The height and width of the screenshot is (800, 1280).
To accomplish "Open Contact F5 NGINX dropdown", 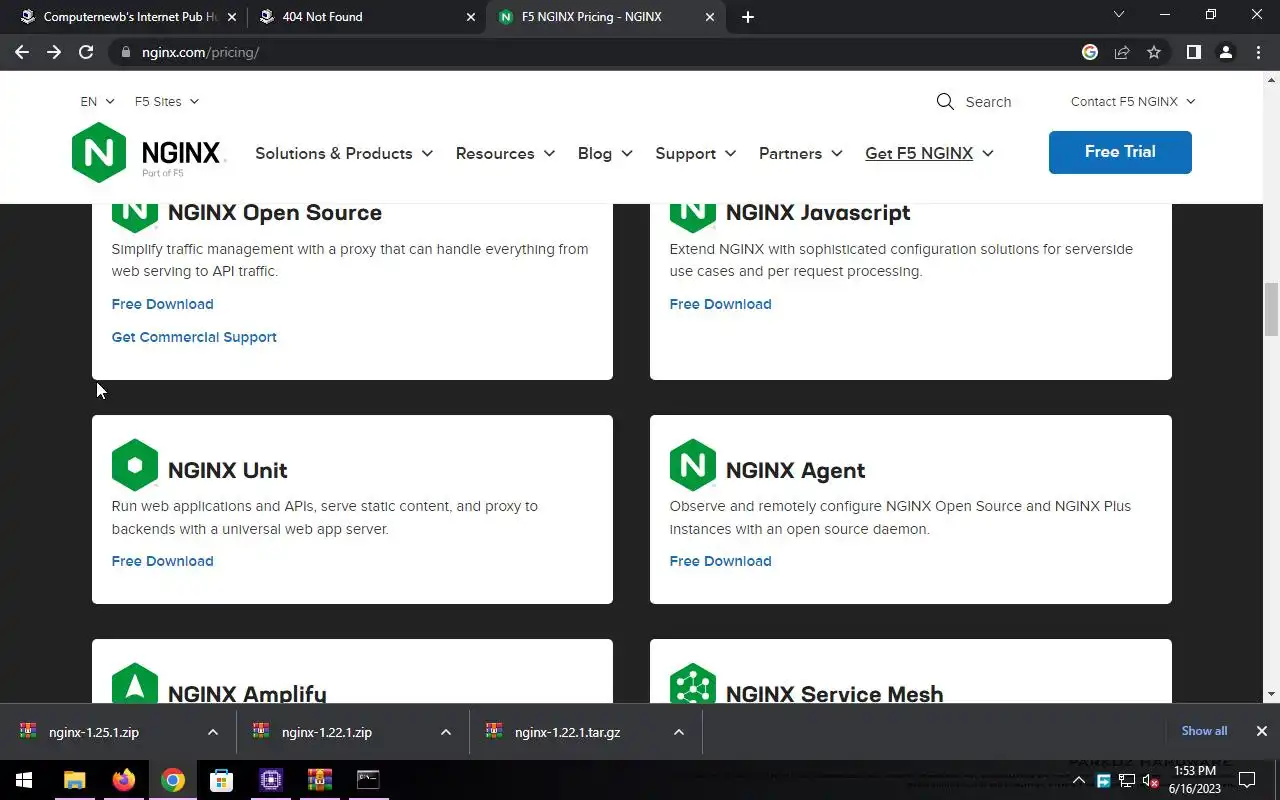I will tap(1133, 101).
